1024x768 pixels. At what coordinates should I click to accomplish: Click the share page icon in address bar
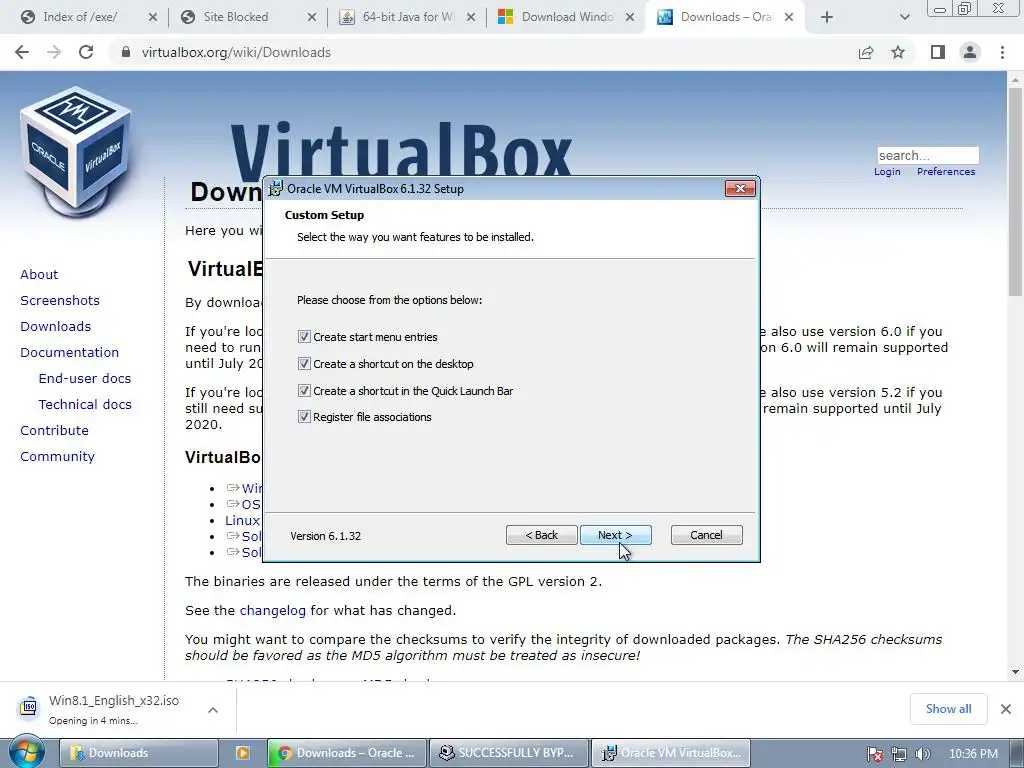[866, 52]
